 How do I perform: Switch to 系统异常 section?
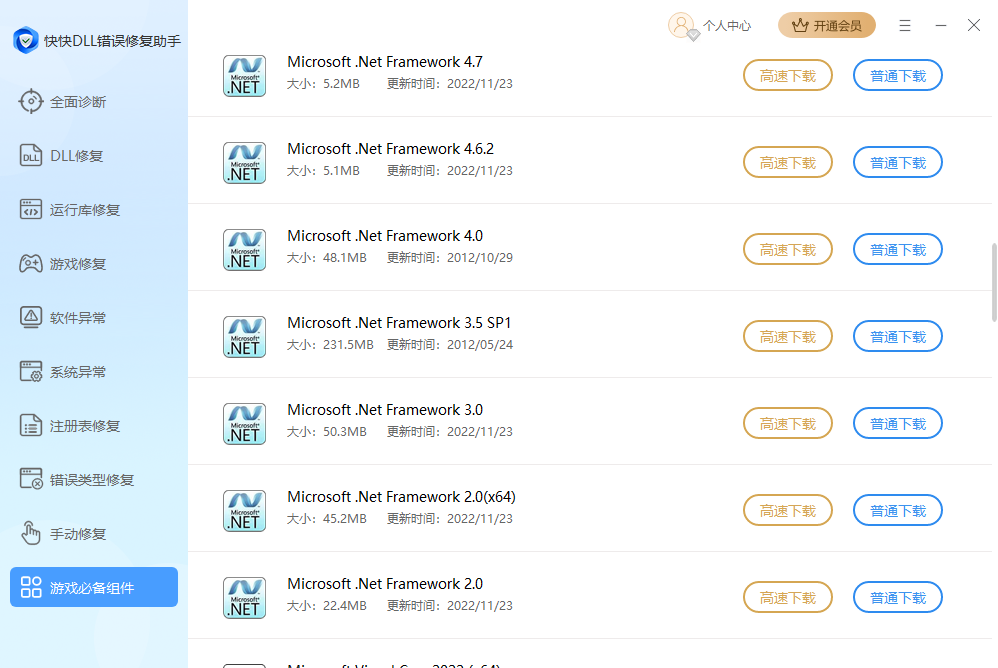click(x=78, y=372)
